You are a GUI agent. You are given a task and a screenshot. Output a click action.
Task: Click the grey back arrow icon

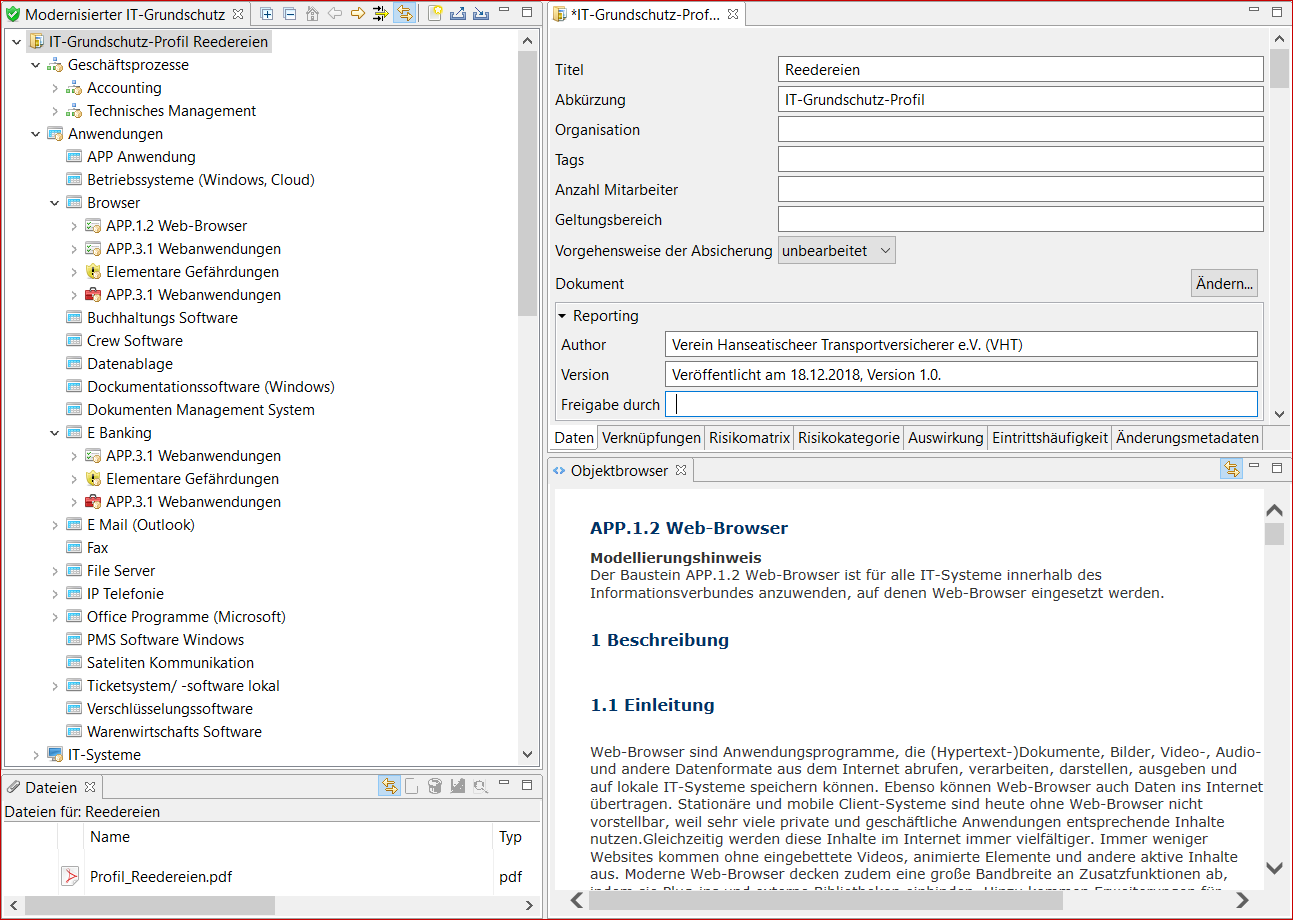335,14
